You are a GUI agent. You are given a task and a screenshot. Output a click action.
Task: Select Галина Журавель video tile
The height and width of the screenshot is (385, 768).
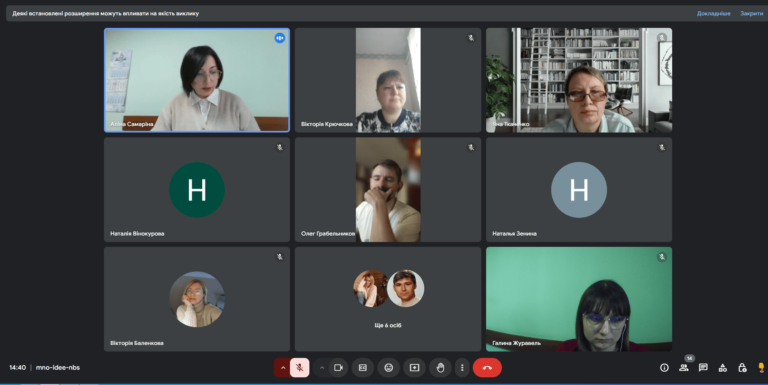pyautogui.click(x=579, y=299)
